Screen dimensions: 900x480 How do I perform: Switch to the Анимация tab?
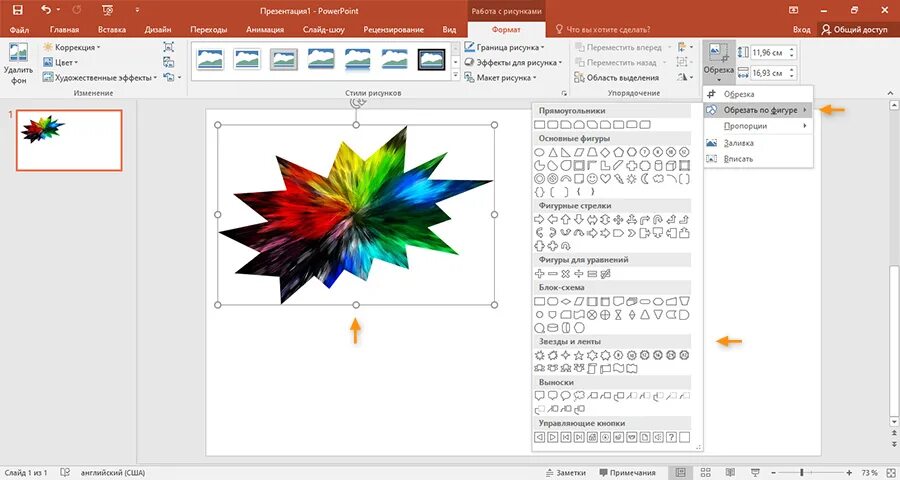click(265, 29)
